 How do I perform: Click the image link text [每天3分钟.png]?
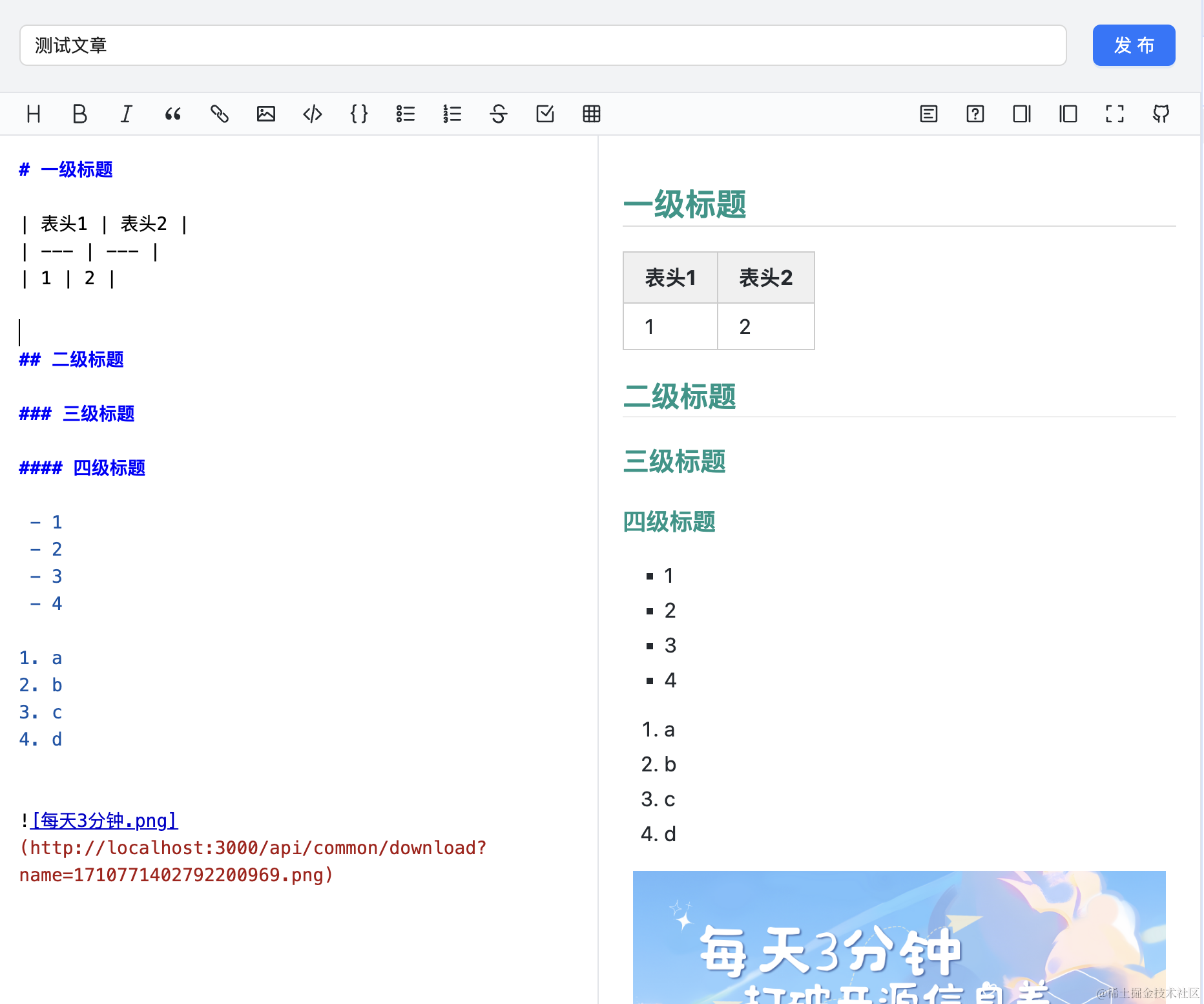104,821
